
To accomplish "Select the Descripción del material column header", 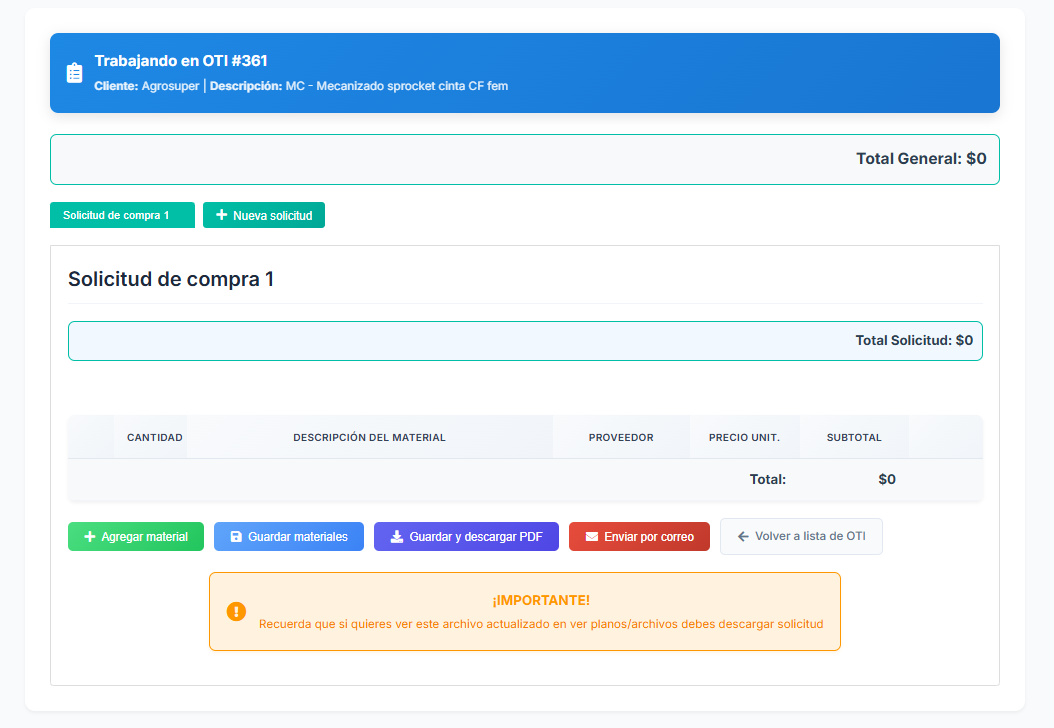I will pyautogui.click(x=369, y=438).
